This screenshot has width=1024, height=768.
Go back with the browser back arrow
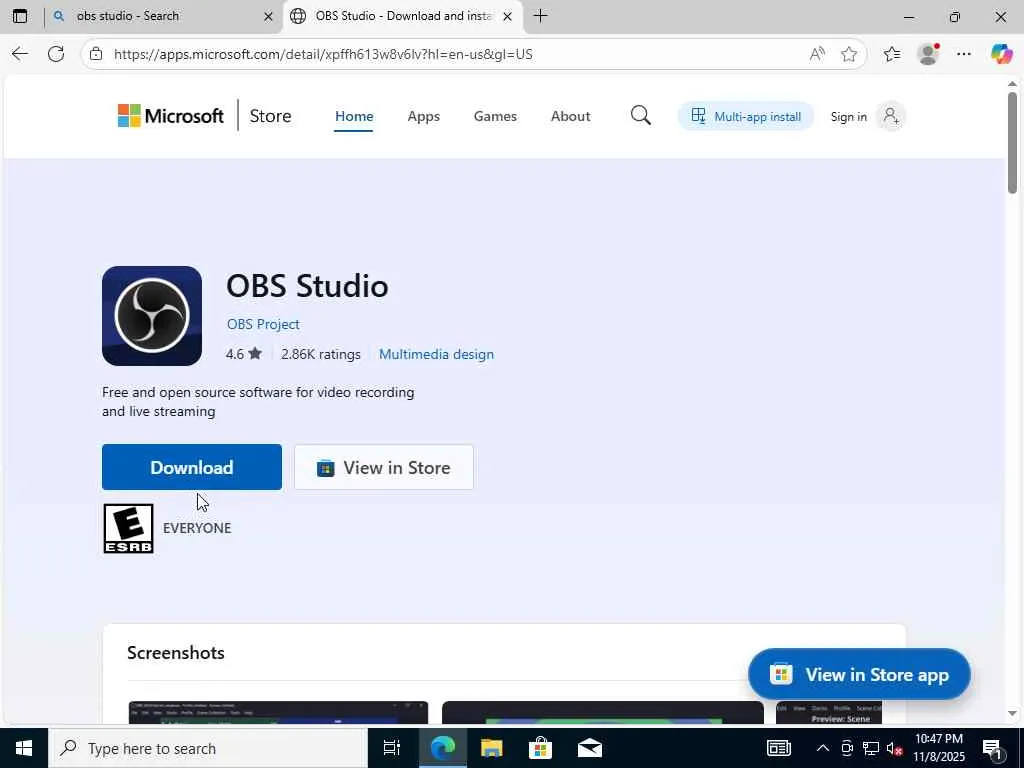[20, 54]
